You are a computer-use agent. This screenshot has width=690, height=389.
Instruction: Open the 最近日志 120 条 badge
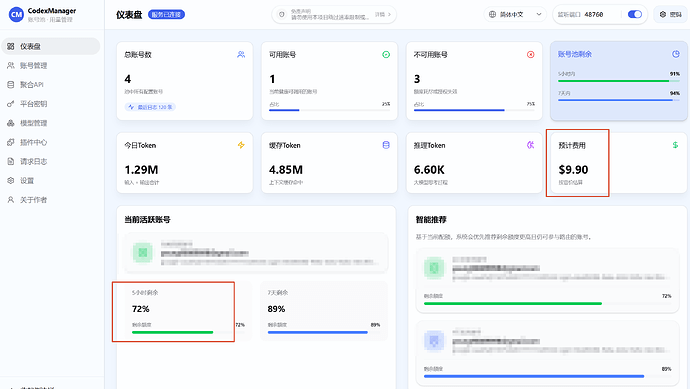pos(150,107)
